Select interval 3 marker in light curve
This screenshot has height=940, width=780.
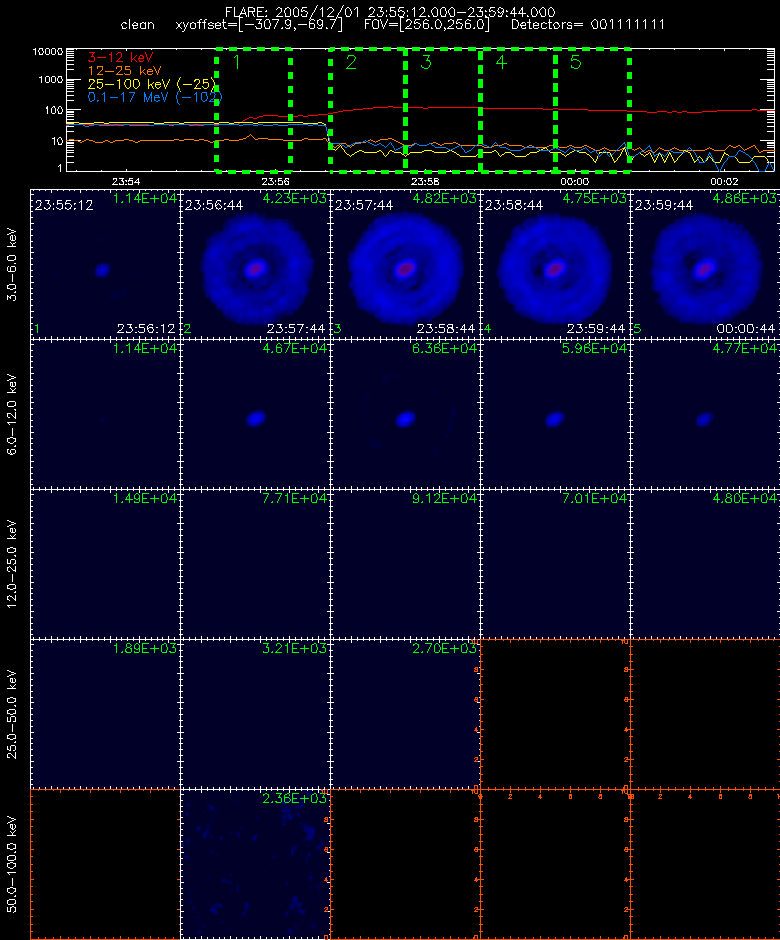tap(426, 62)
